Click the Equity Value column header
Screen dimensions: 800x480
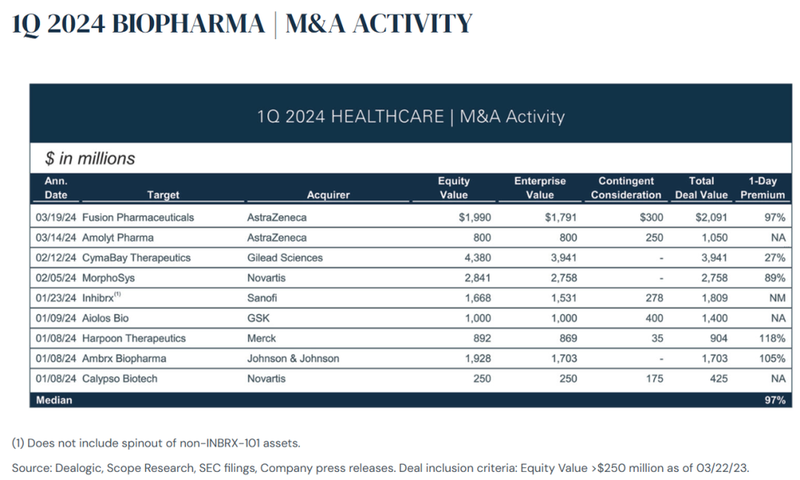point(454,188)
